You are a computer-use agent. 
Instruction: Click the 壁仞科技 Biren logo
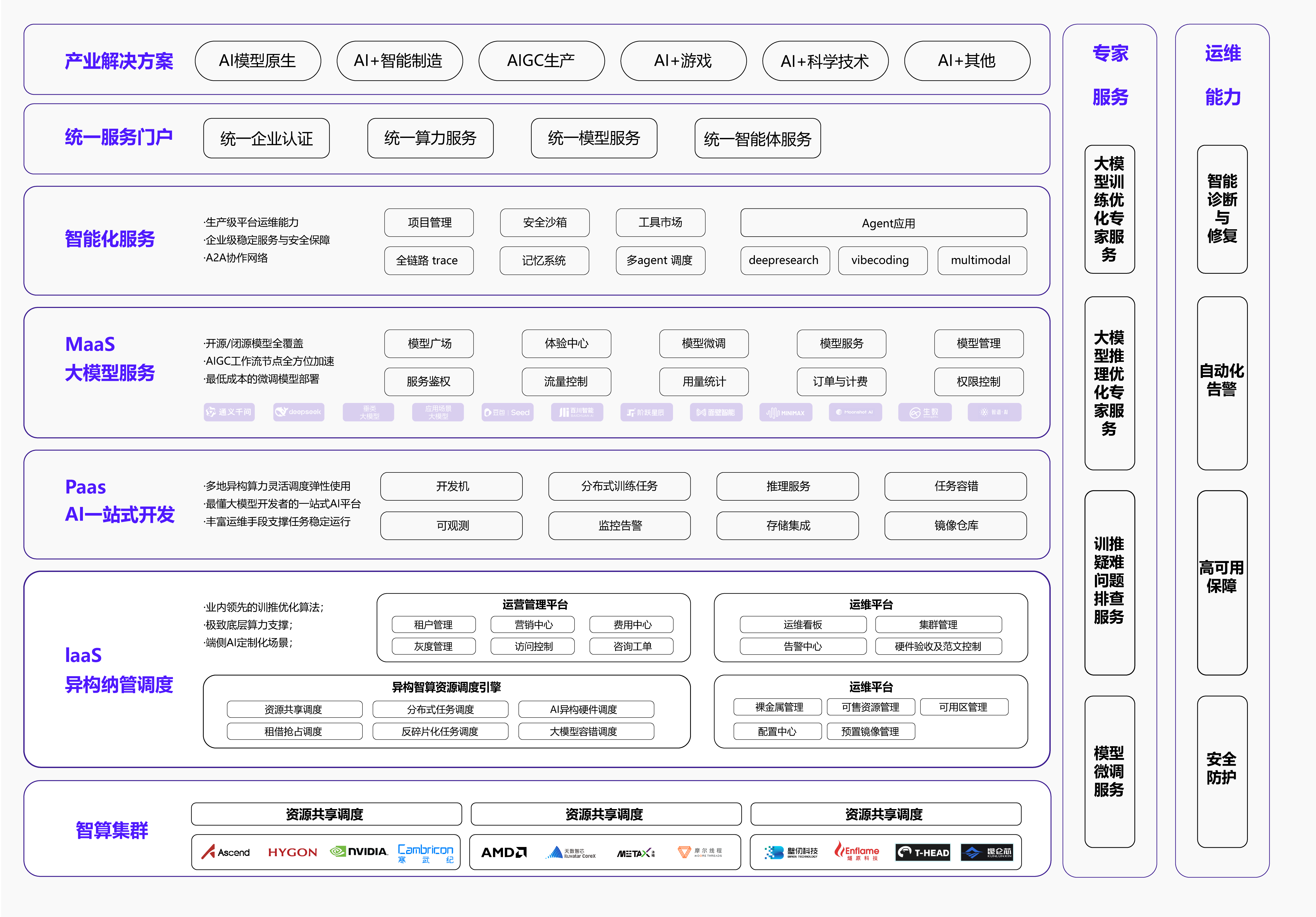tap(791, 852)
